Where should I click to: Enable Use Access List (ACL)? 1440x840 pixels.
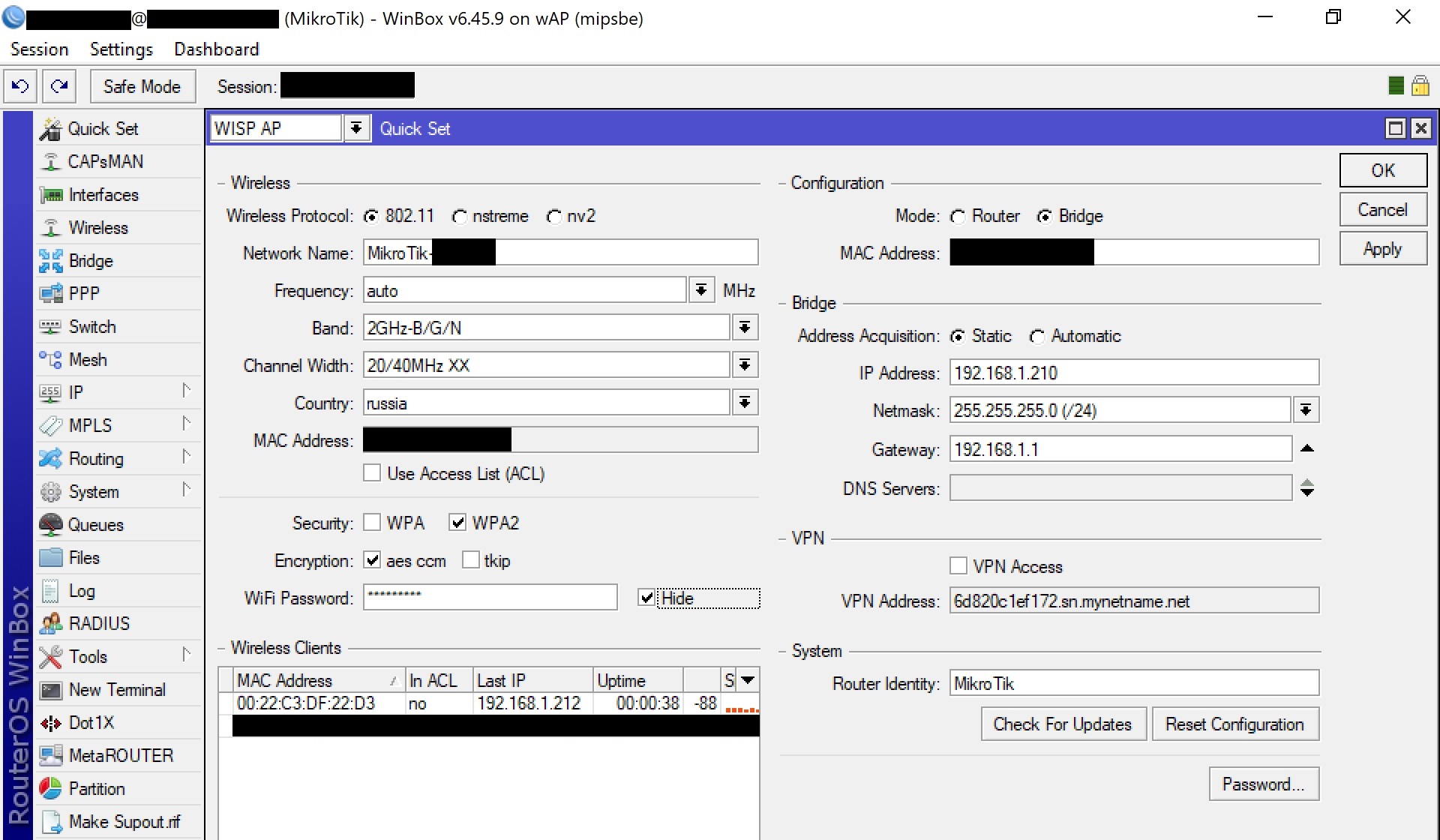(372, 473)
